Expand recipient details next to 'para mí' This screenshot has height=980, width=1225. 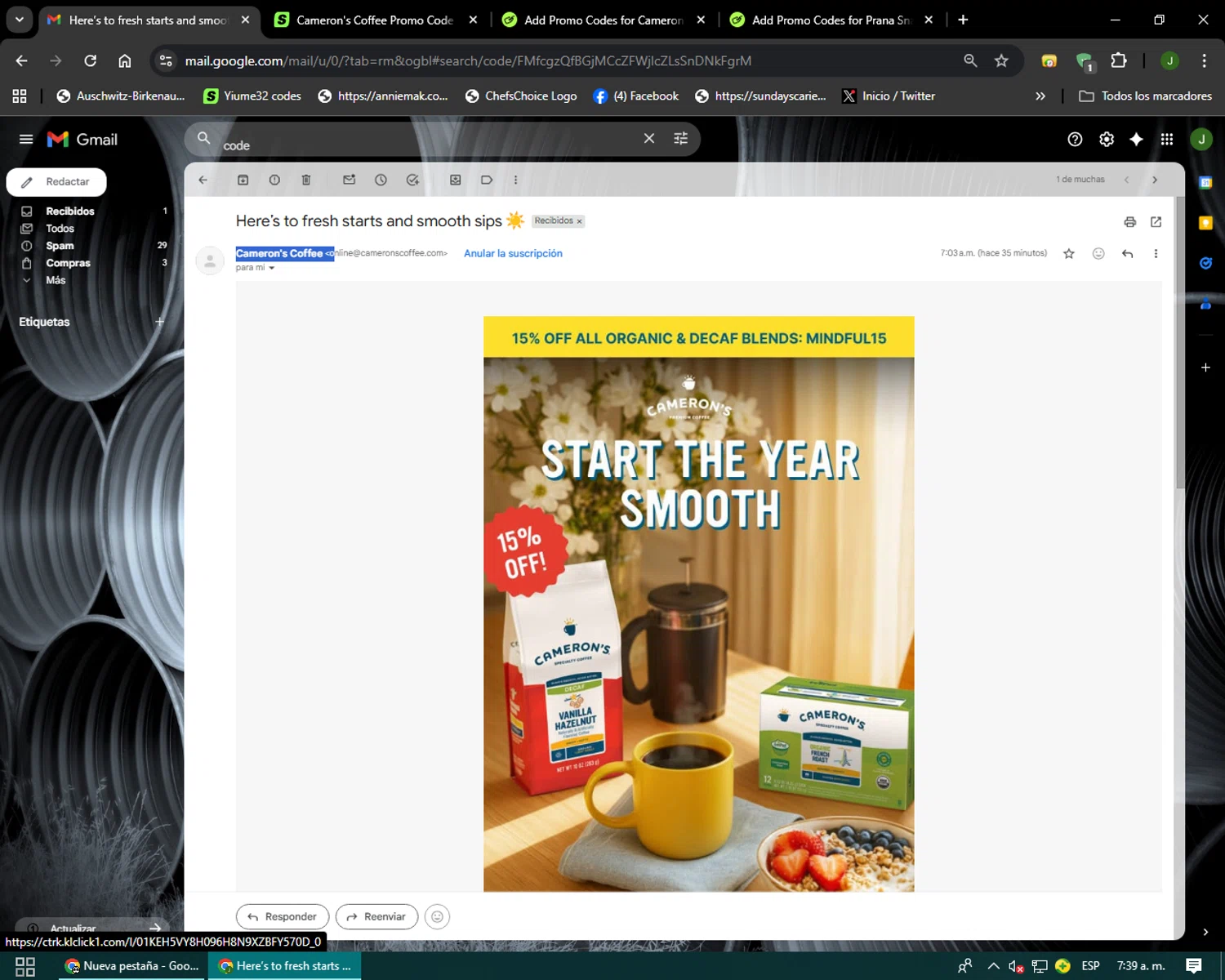272,268
